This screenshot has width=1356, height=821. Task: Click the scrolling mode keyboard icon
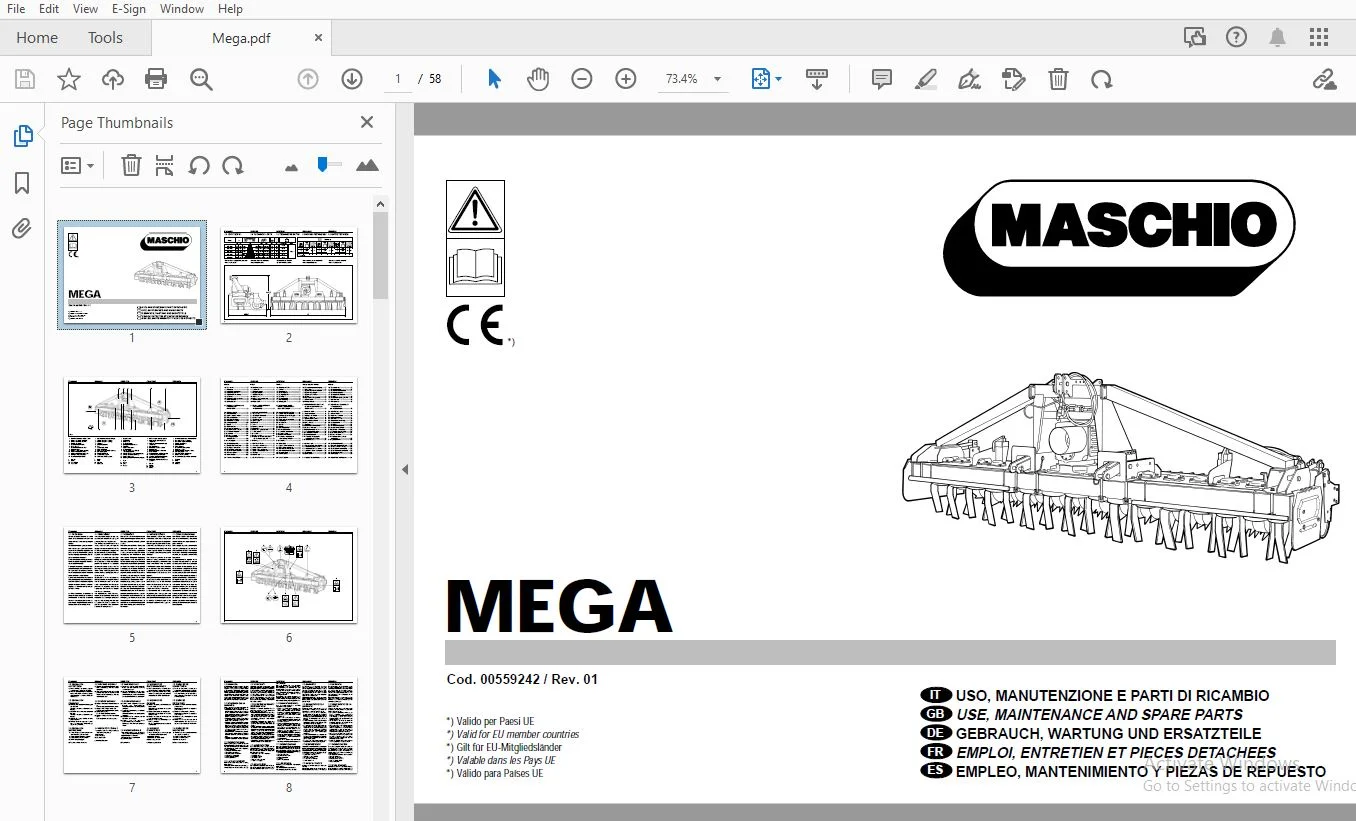[x=817, y=79]
